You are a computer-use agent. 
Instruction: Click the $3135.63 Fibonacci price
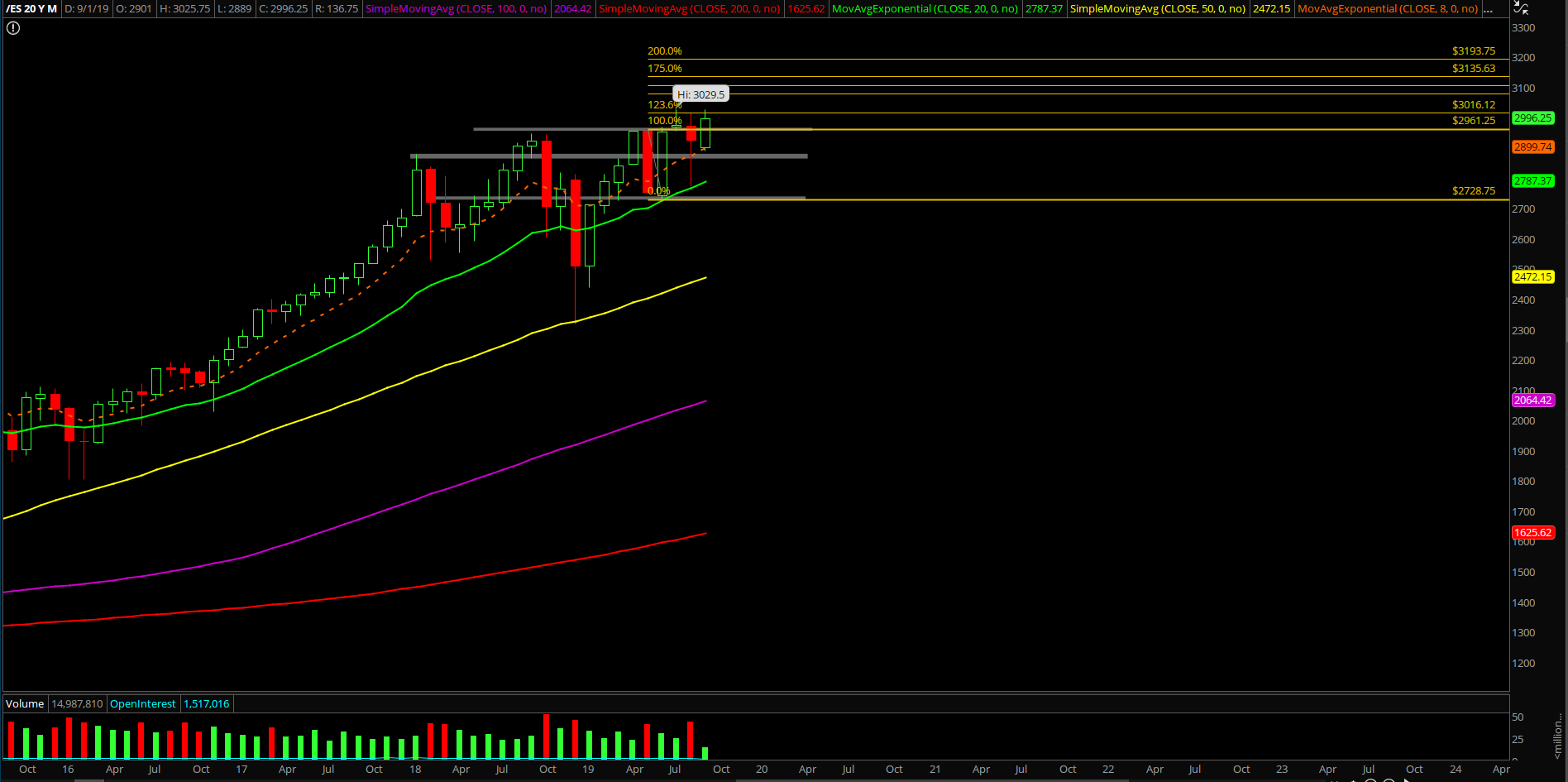pyautogui.click(x=1474, y=69)
